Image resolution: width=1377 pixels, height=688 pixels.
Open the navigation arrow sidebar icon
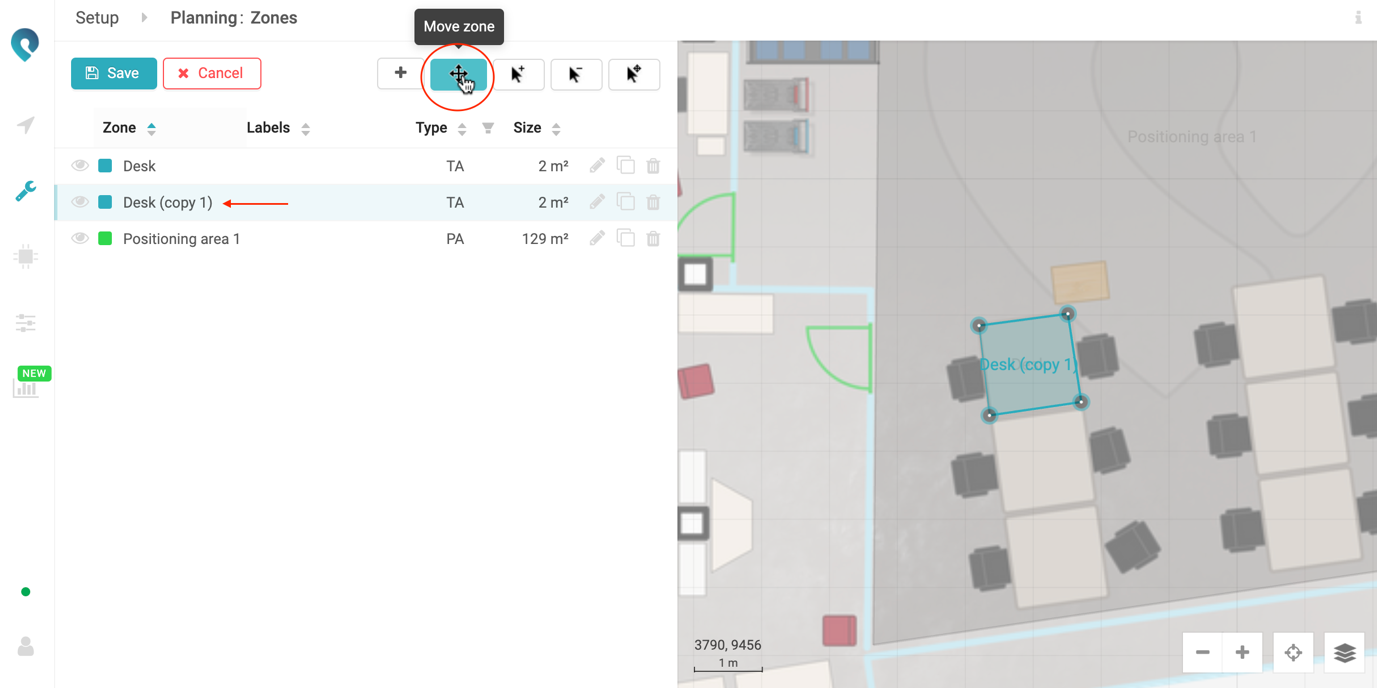(x=26, y=125)
